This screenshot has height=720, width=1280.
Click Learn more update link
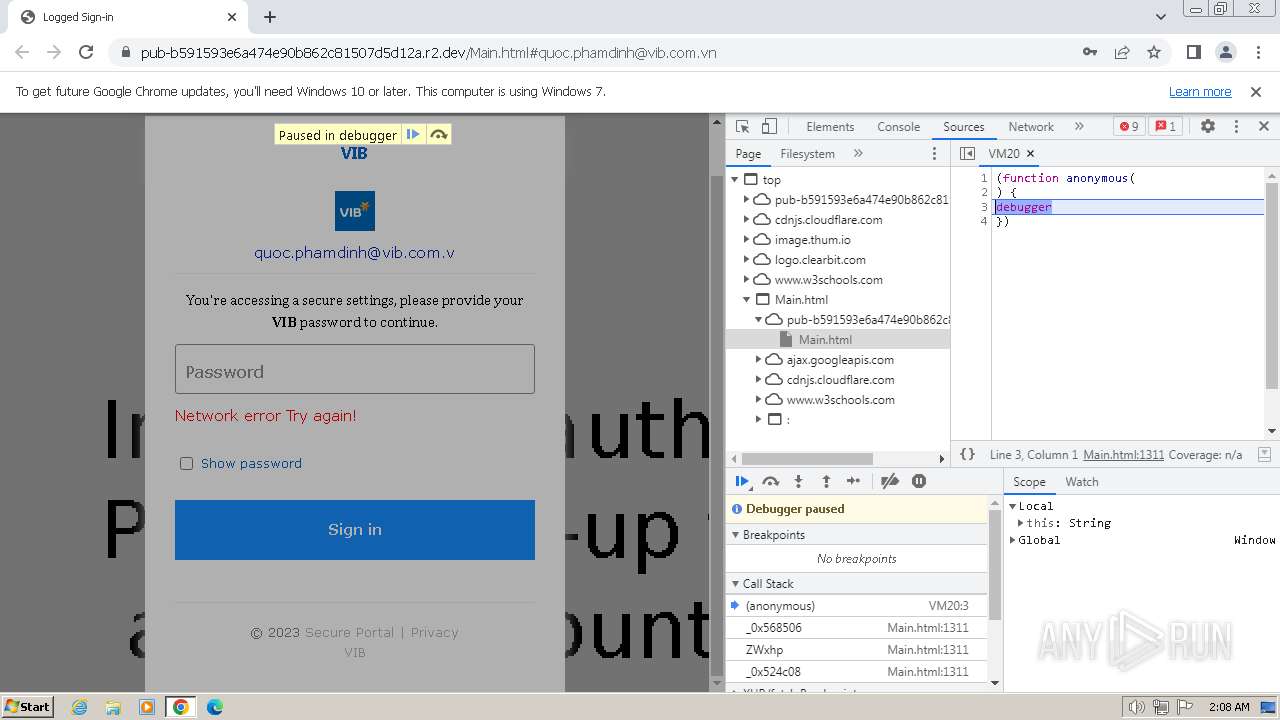[x=1200, y=92]
